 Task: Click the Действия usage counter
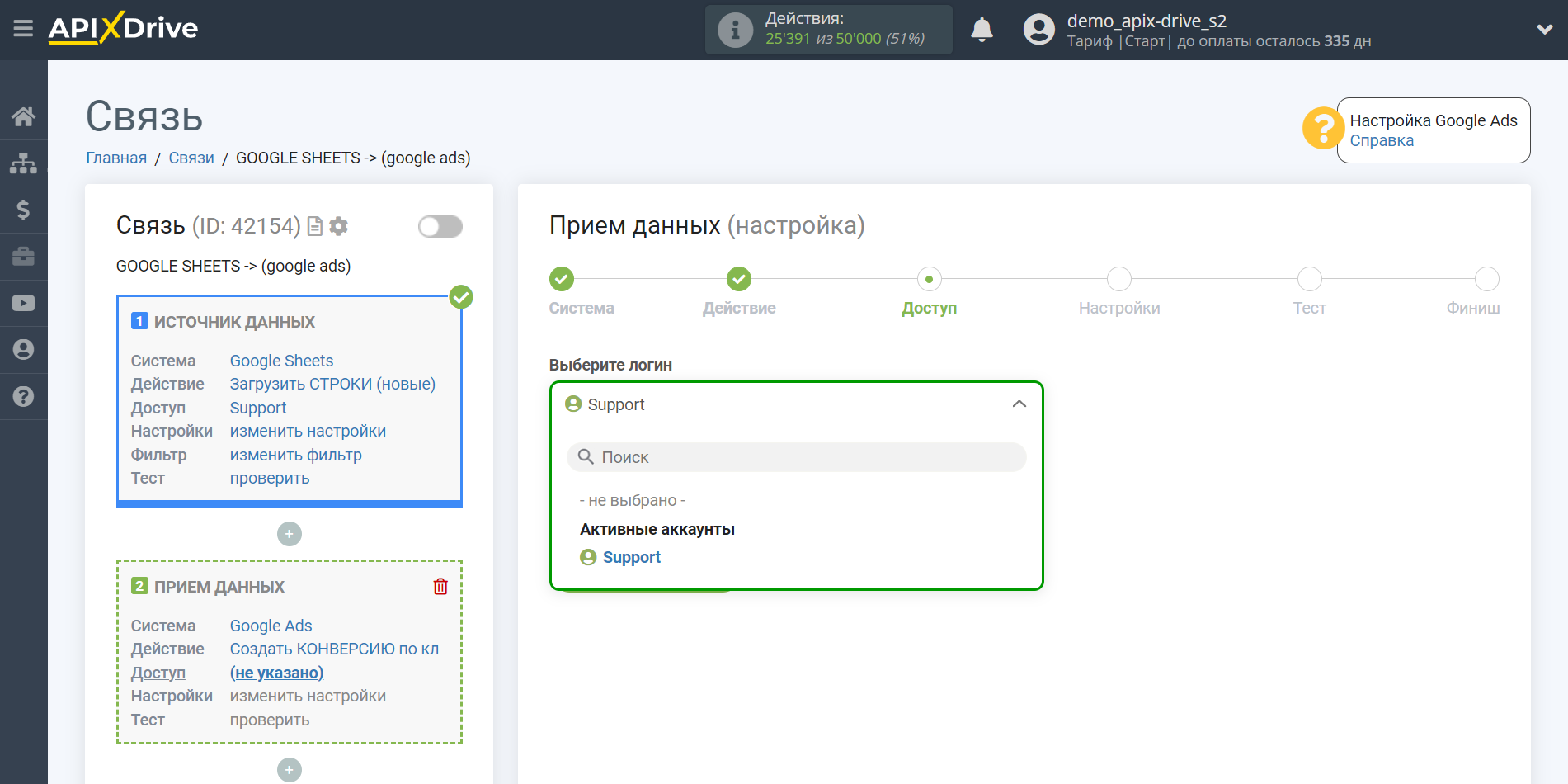828,30
